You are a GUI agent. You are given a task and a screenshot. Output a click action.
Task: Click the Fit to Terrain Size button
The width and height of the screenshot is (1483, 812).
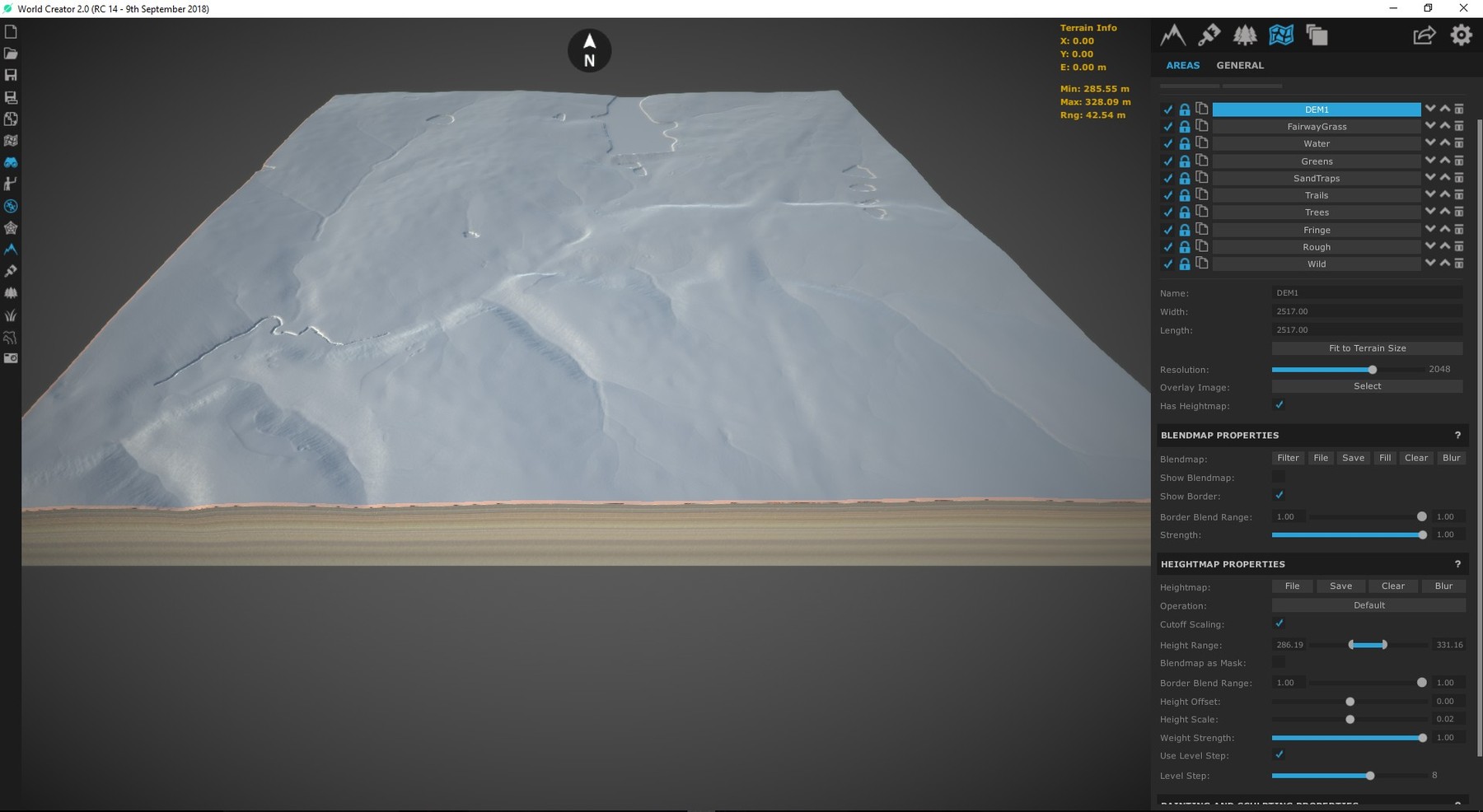point(1367,348)
